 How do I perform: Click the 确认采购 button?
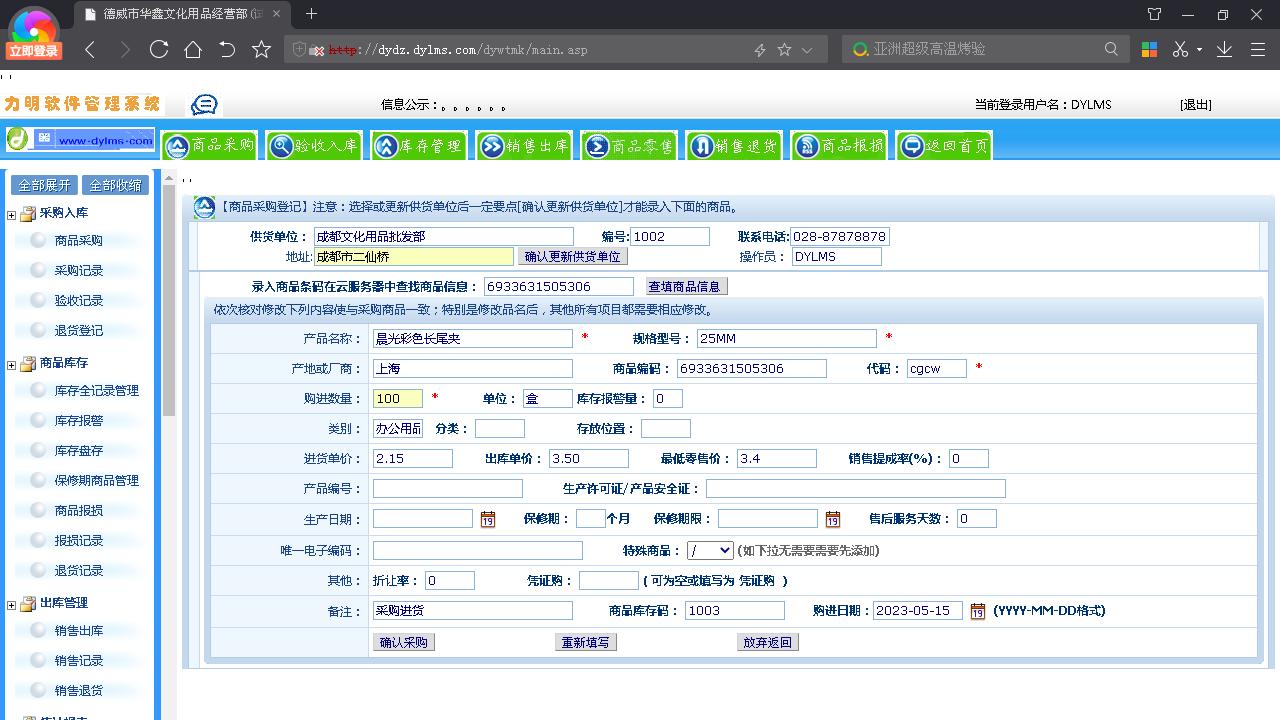pos(402,642)
